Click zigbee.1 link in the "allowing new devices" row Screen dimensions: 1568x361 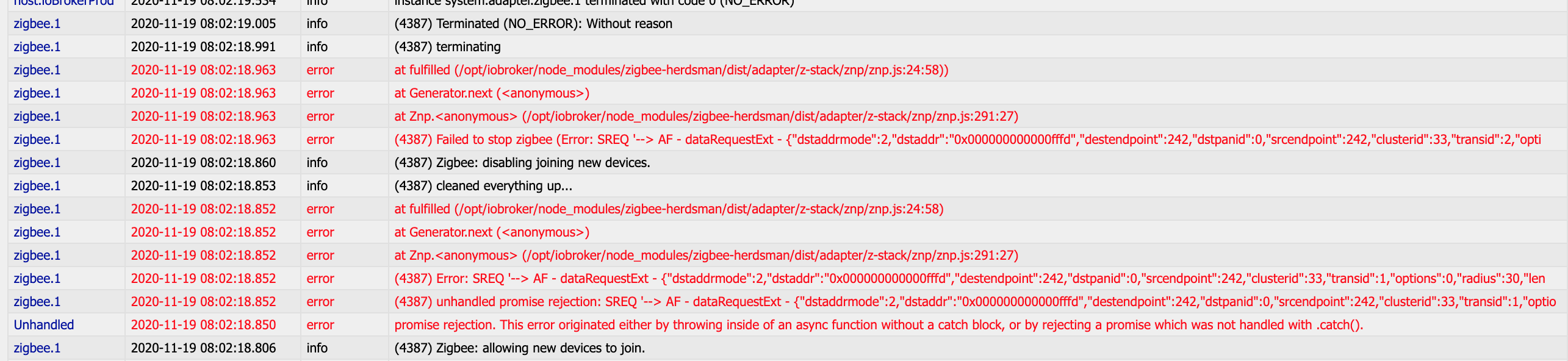(x=37, y=348)
